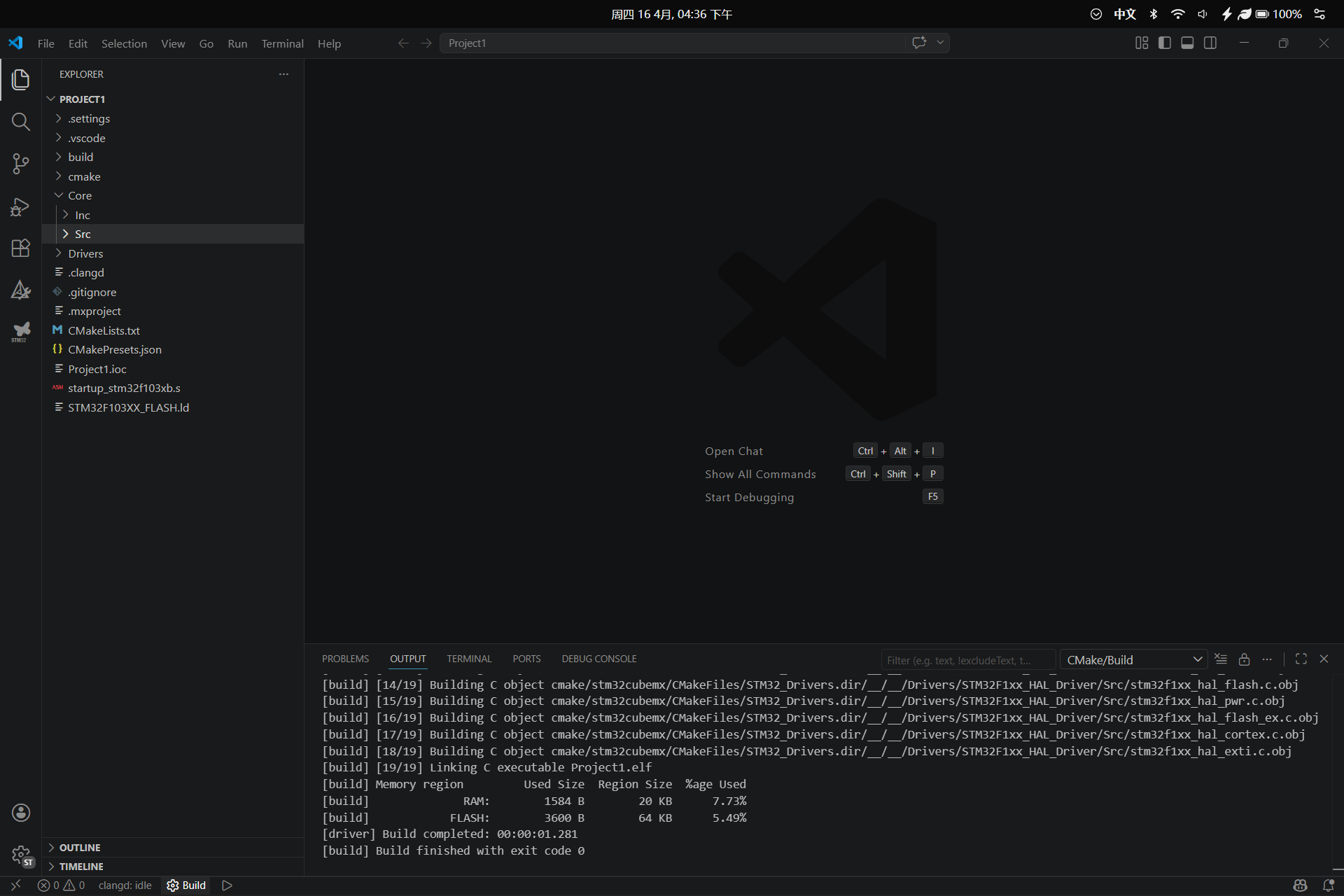Viewport: 1344px width, 896px height.
Task: Open the Manage gear icon
Action: (21, 855)
